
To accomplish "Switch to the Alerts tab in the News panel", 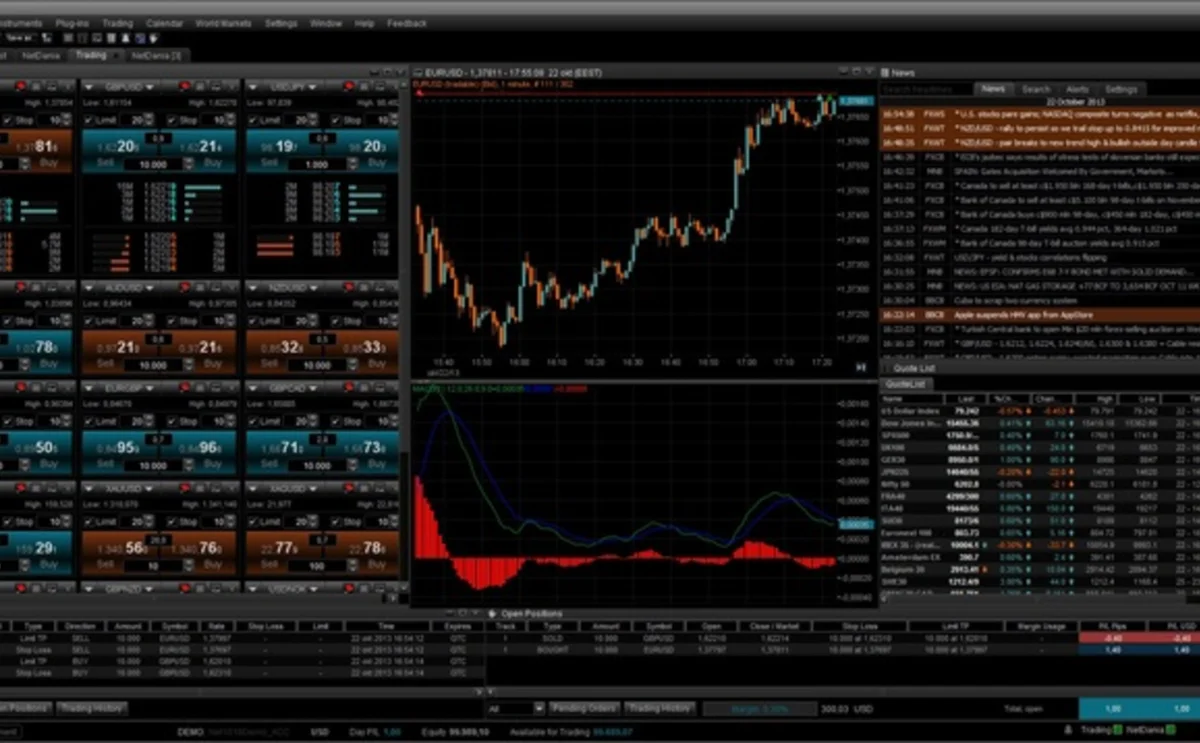I will tap(1077, 88).
